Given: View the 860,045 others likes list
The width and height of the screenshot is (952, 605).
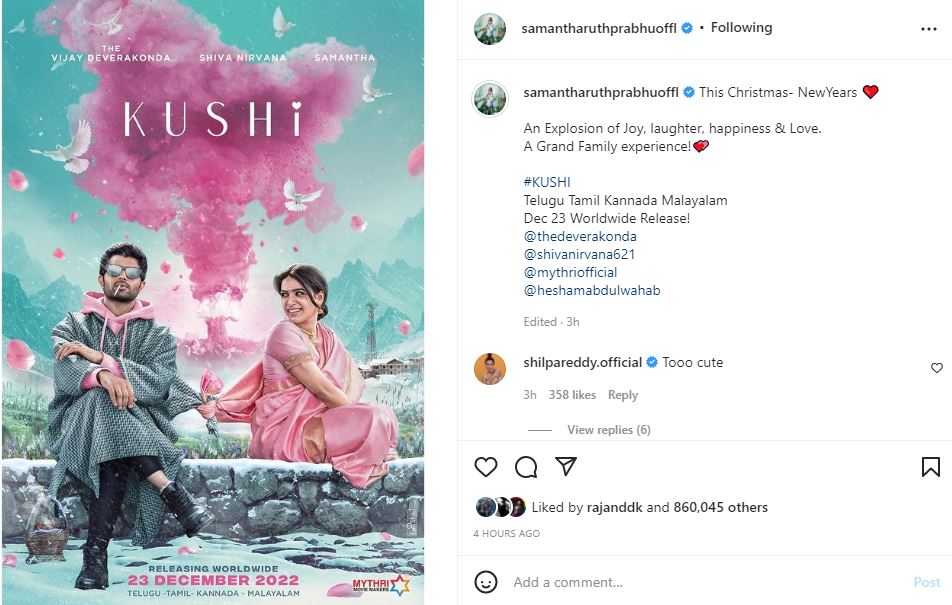Looking at the screenshot, I should (x=720, y=507).
